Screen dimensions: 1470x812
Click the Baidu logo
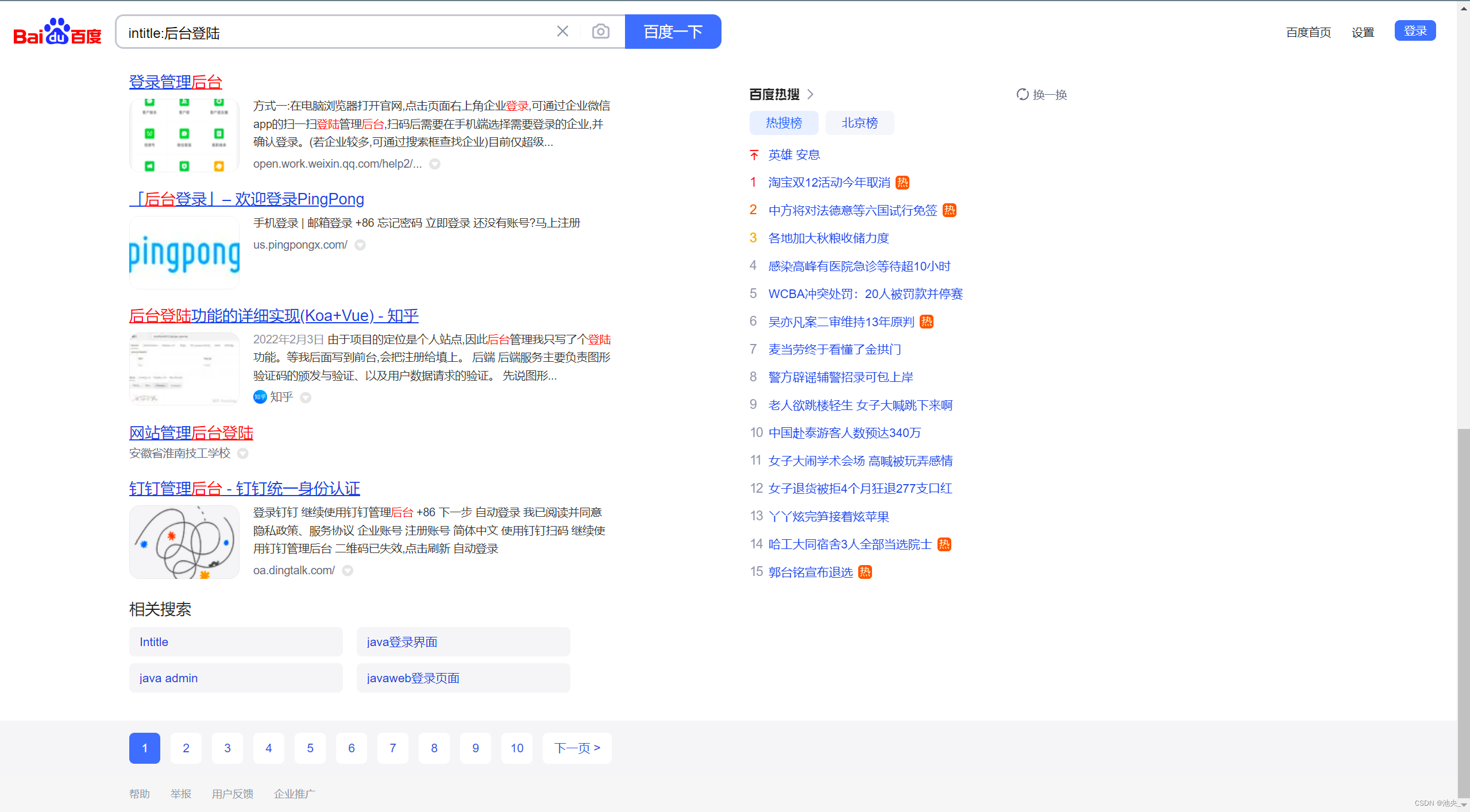57,32
